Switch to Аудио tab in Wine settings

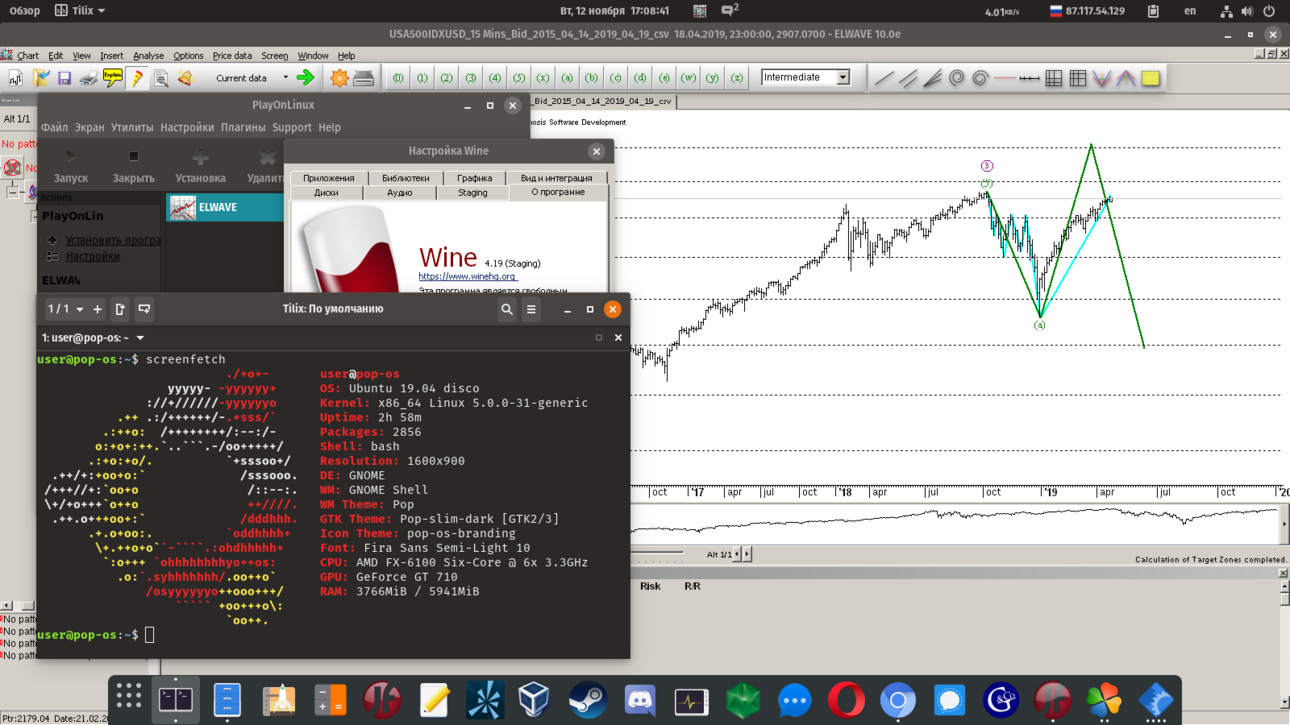pos(399,193)
